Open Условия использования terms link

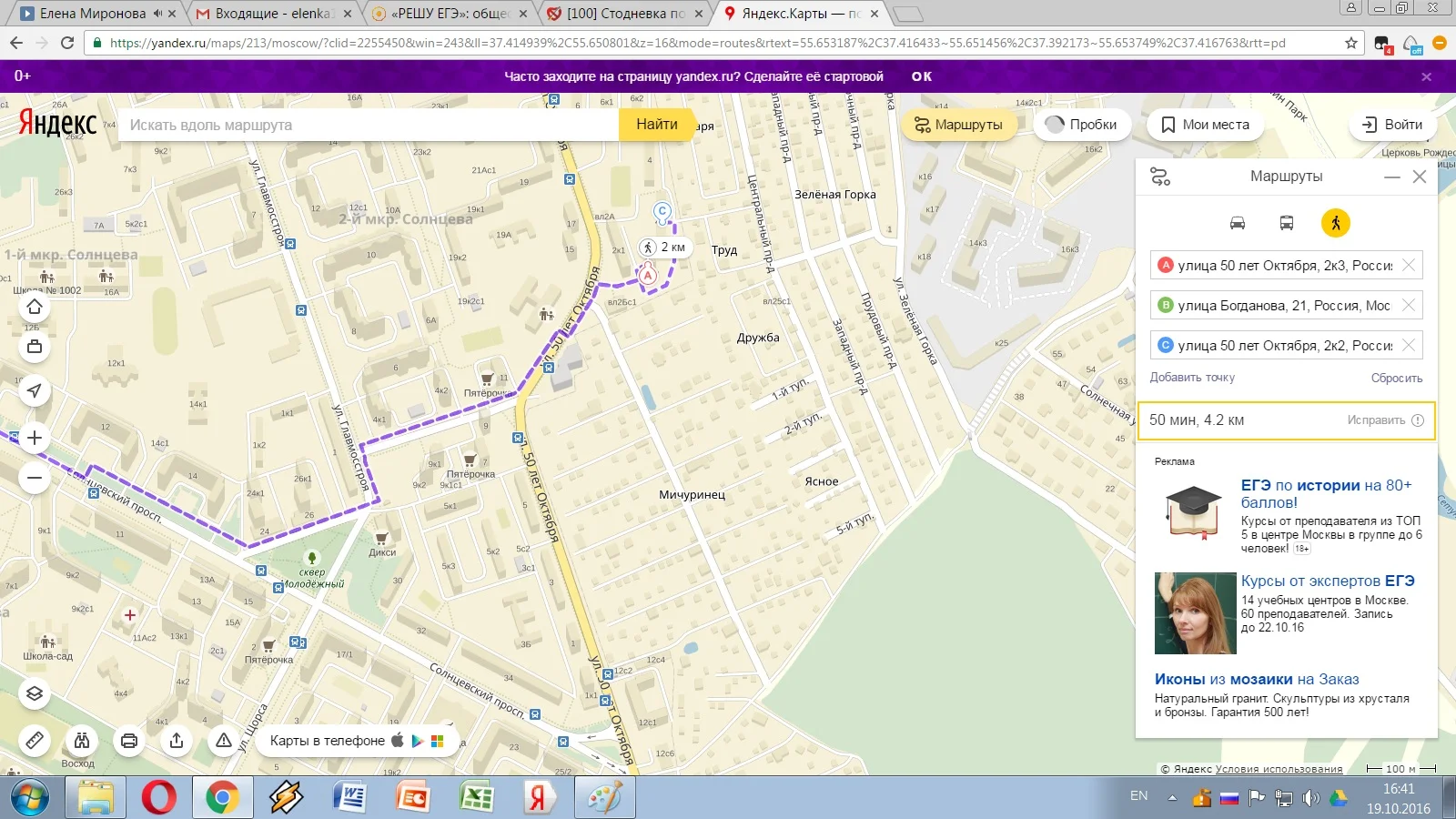(1279, 769)
